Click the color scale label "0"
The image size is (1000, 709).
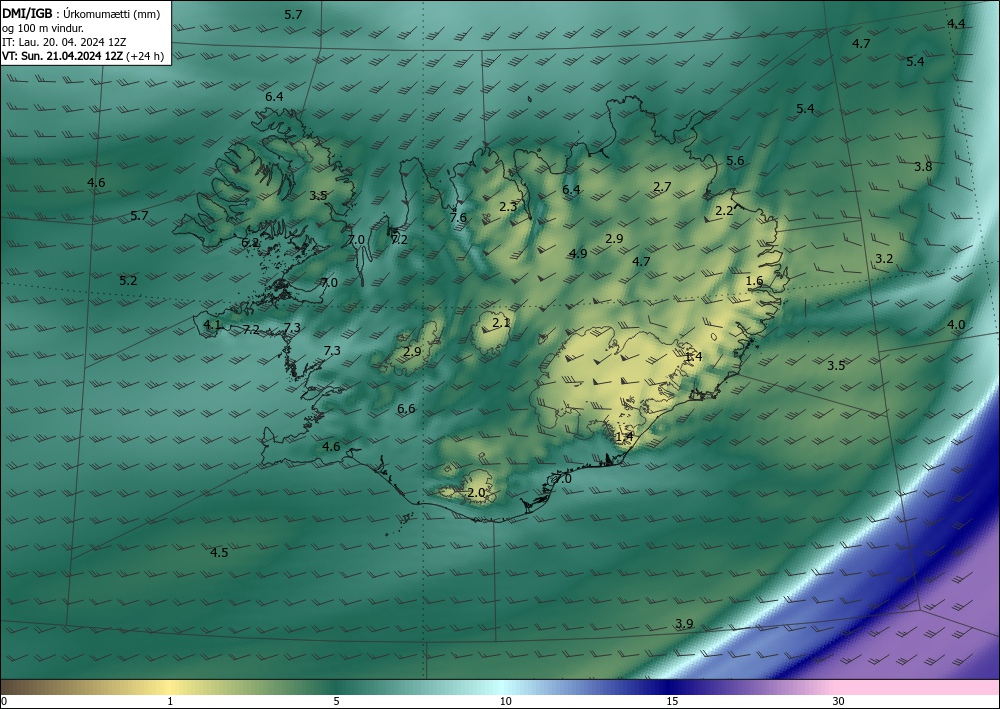point(4,701)
